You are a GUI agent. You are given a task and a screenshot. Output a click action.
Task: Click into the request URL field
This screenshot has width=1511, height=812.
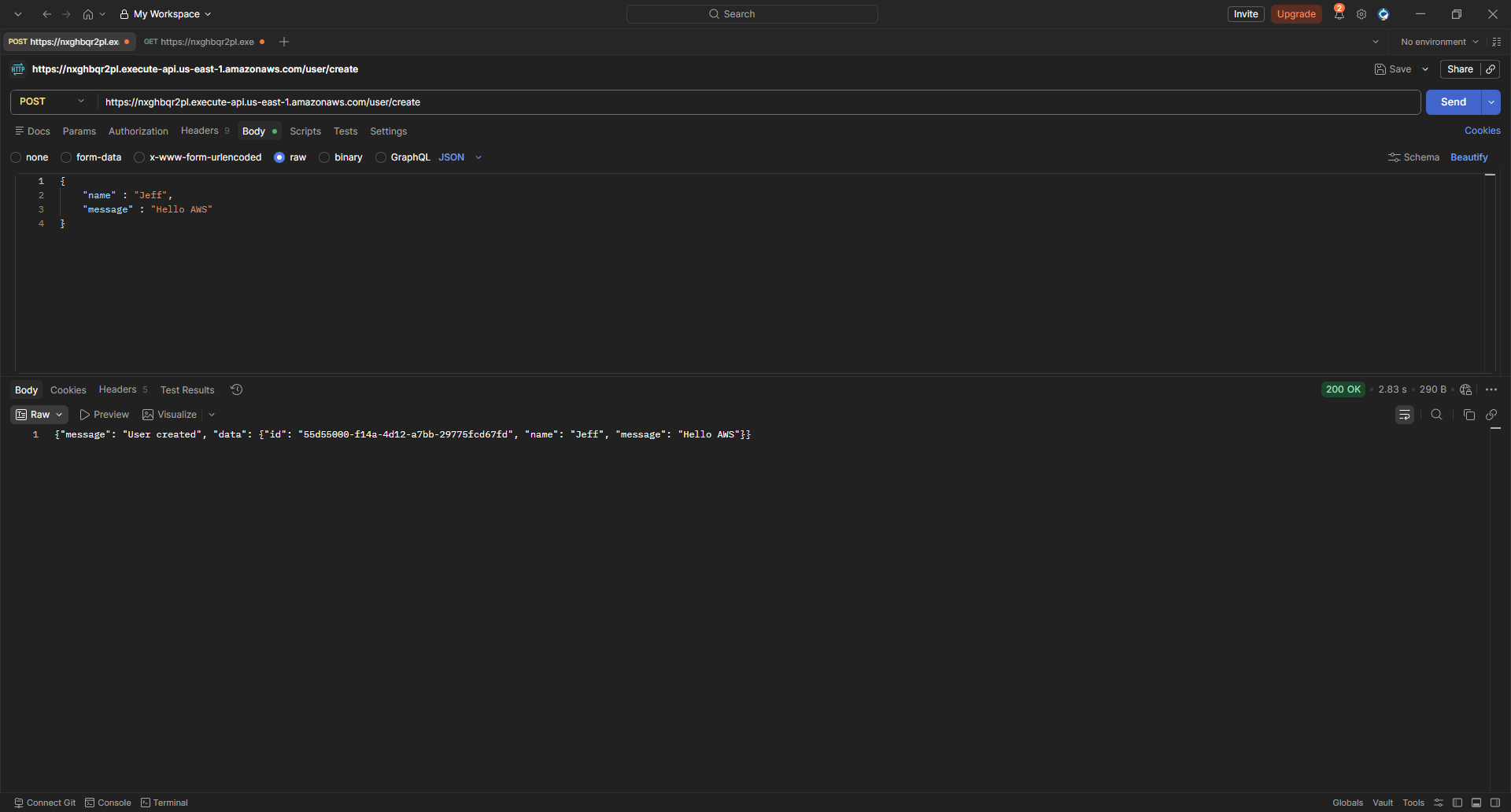(759, 102)
